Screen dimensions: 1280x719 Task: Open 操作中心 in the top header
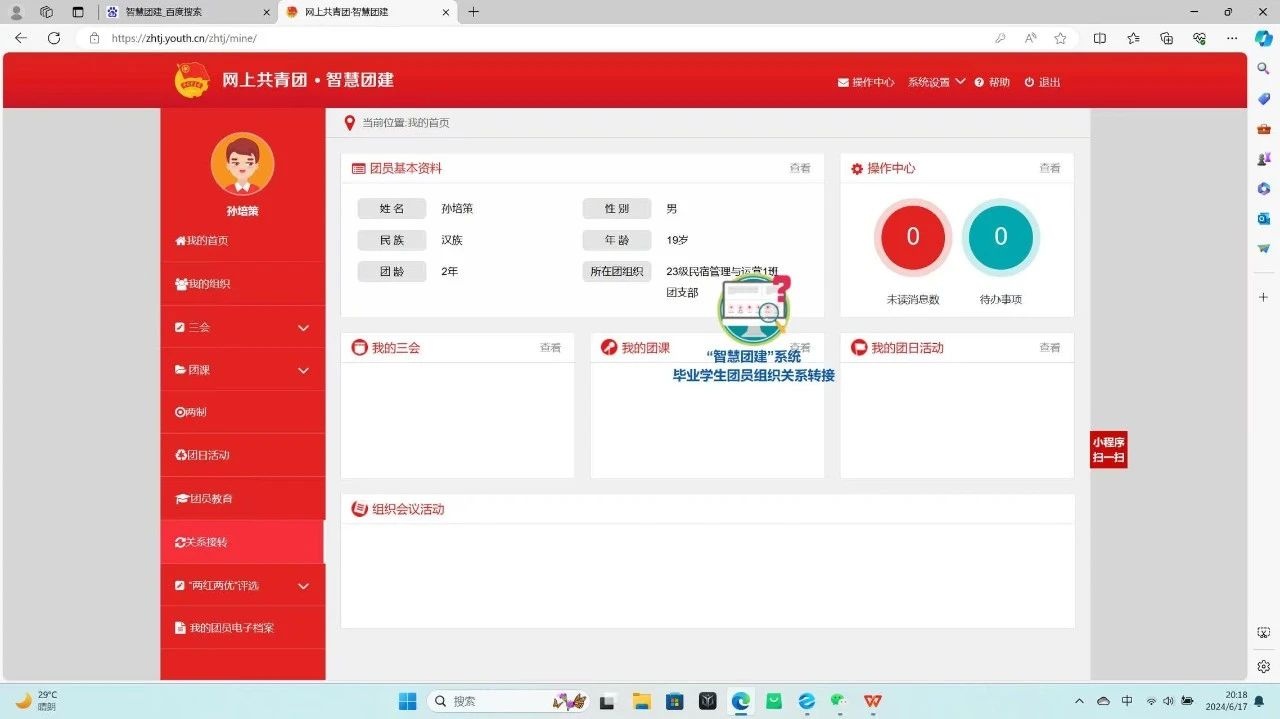[866, 82]
